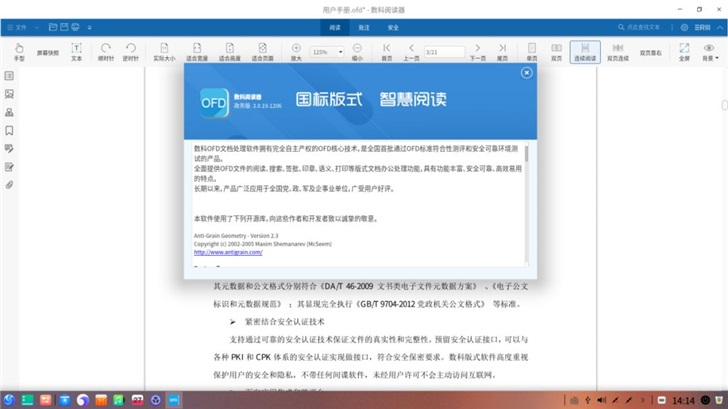This screenshot has width=728, height=409.
Task: Click the clock showing 14:14
Action: point(683,400)
